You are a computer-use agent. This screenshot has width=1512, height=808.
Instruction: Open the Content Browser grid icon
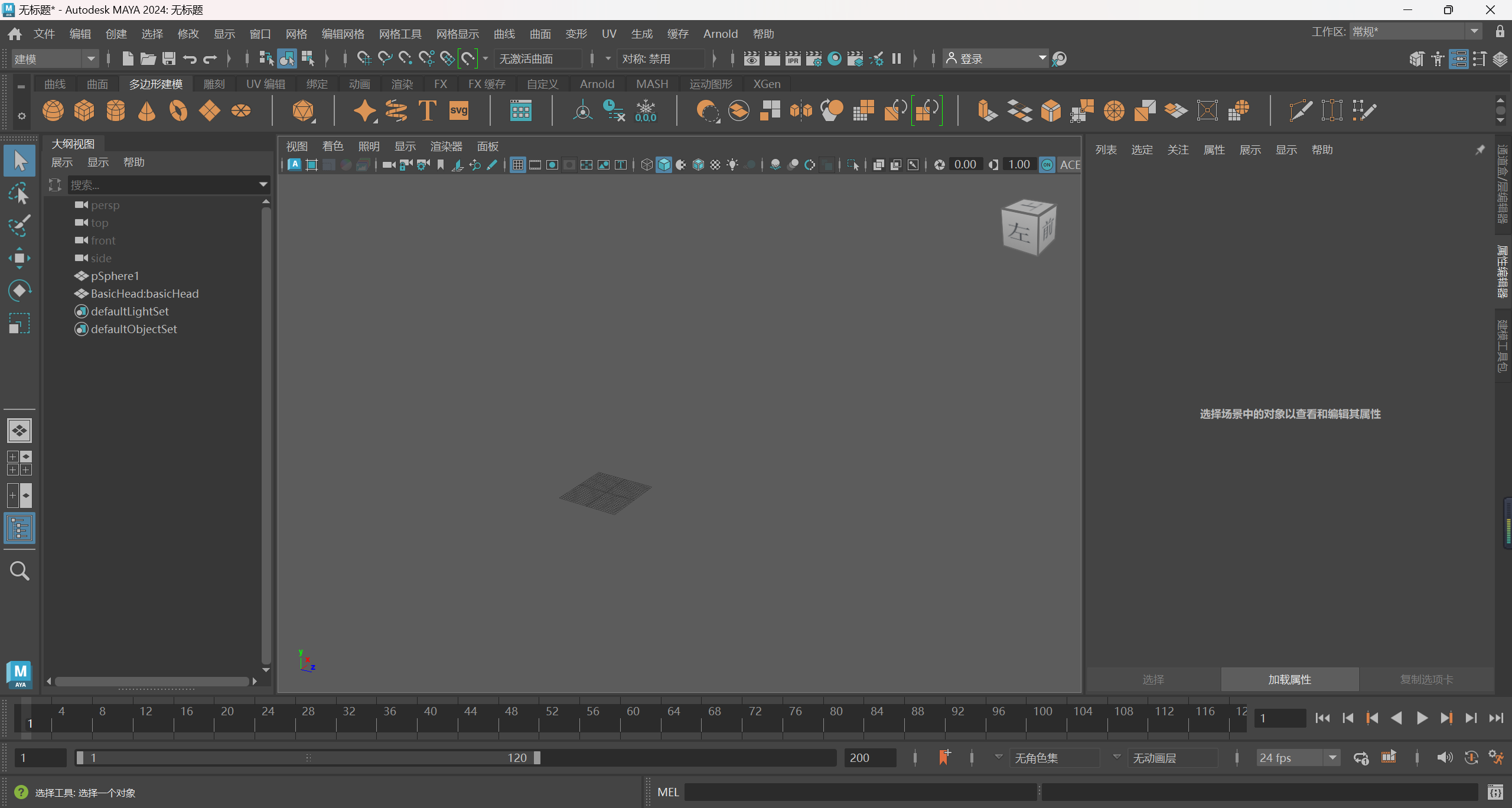tap(520, 110)
